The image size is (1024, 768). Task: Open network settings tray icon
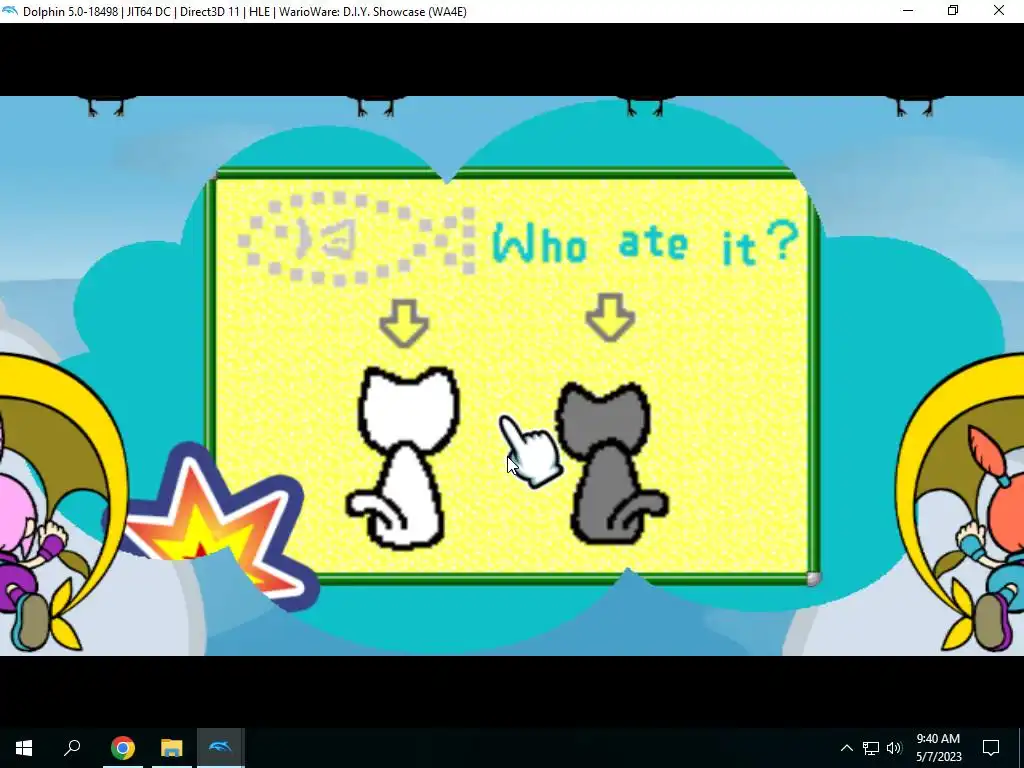[871, 748]
